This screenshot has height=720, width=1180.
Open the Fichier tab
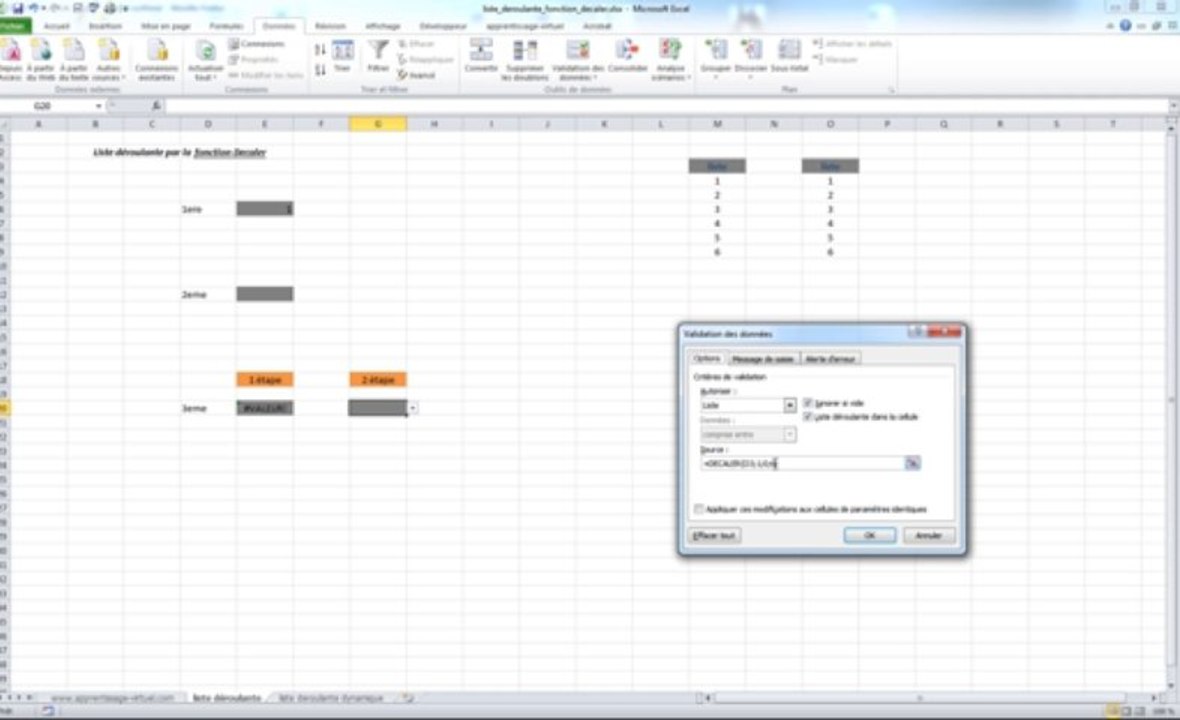(14, 26)
